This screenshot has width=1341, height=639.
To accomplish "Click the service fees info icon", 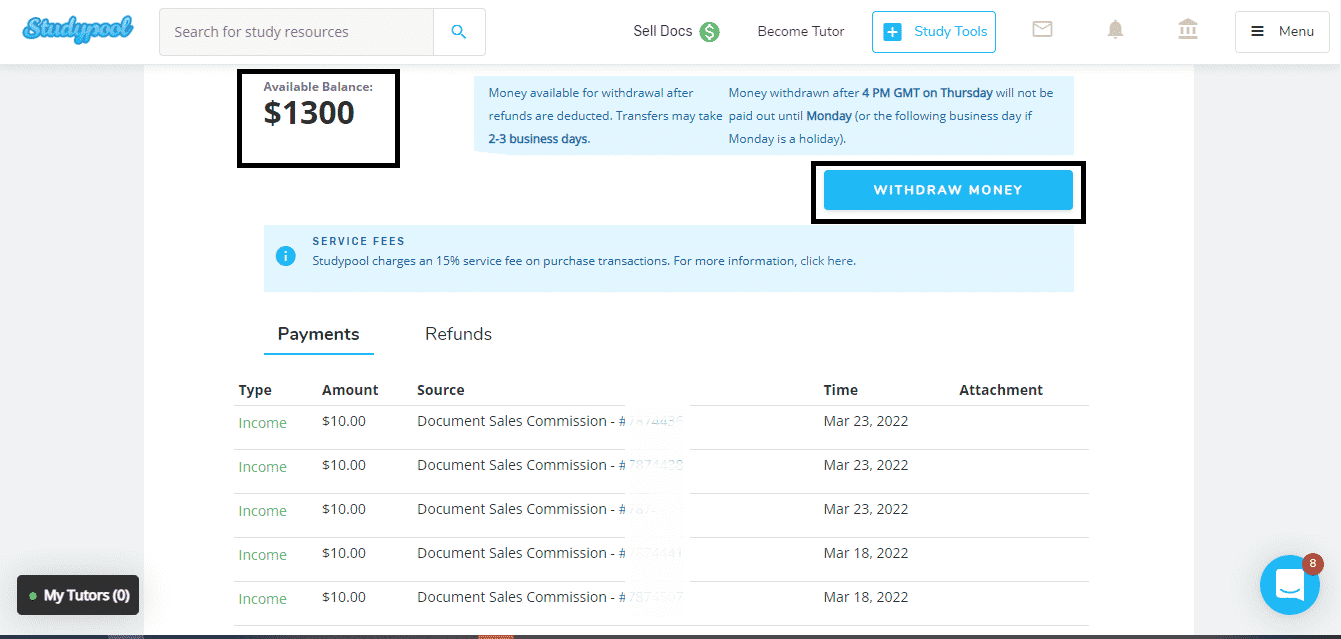I will pyautogui.click(x=286, y=256).
